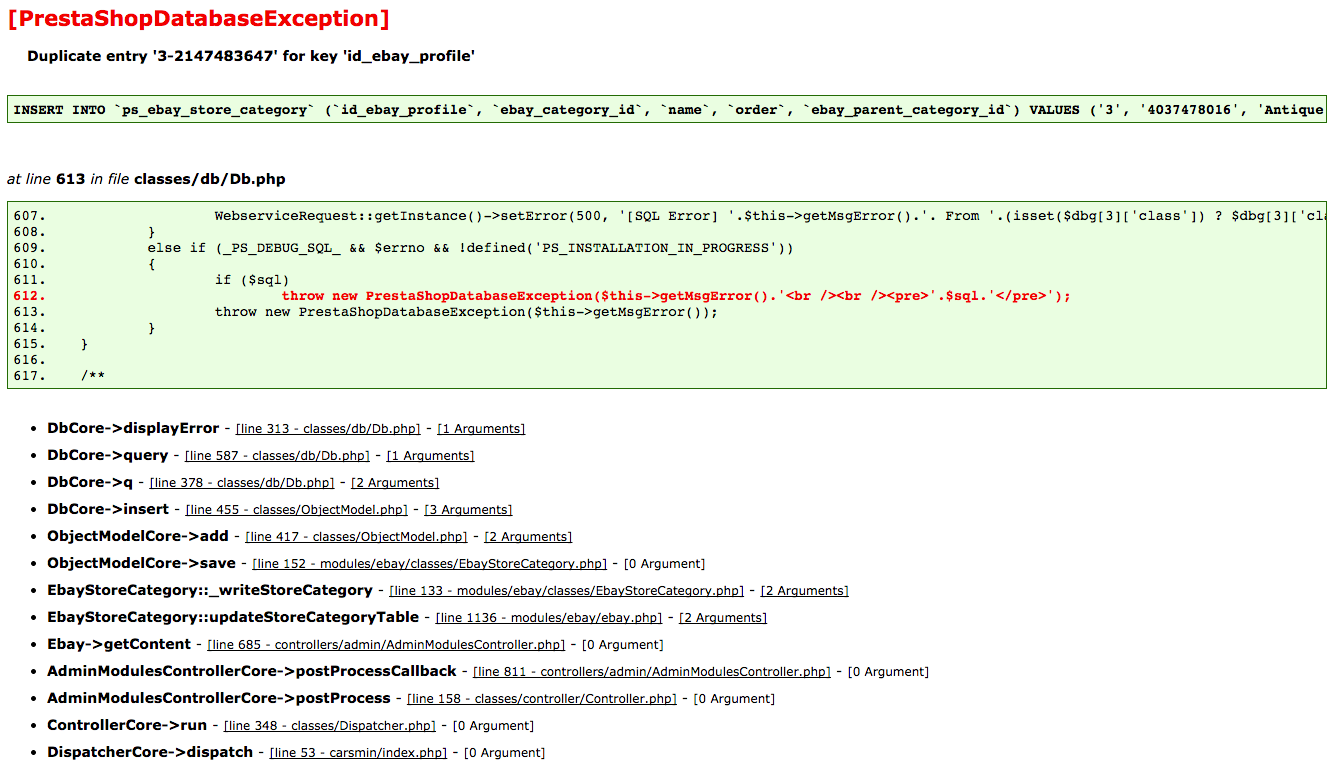Click the DbCore->insert trace entry

click(108, 509)
